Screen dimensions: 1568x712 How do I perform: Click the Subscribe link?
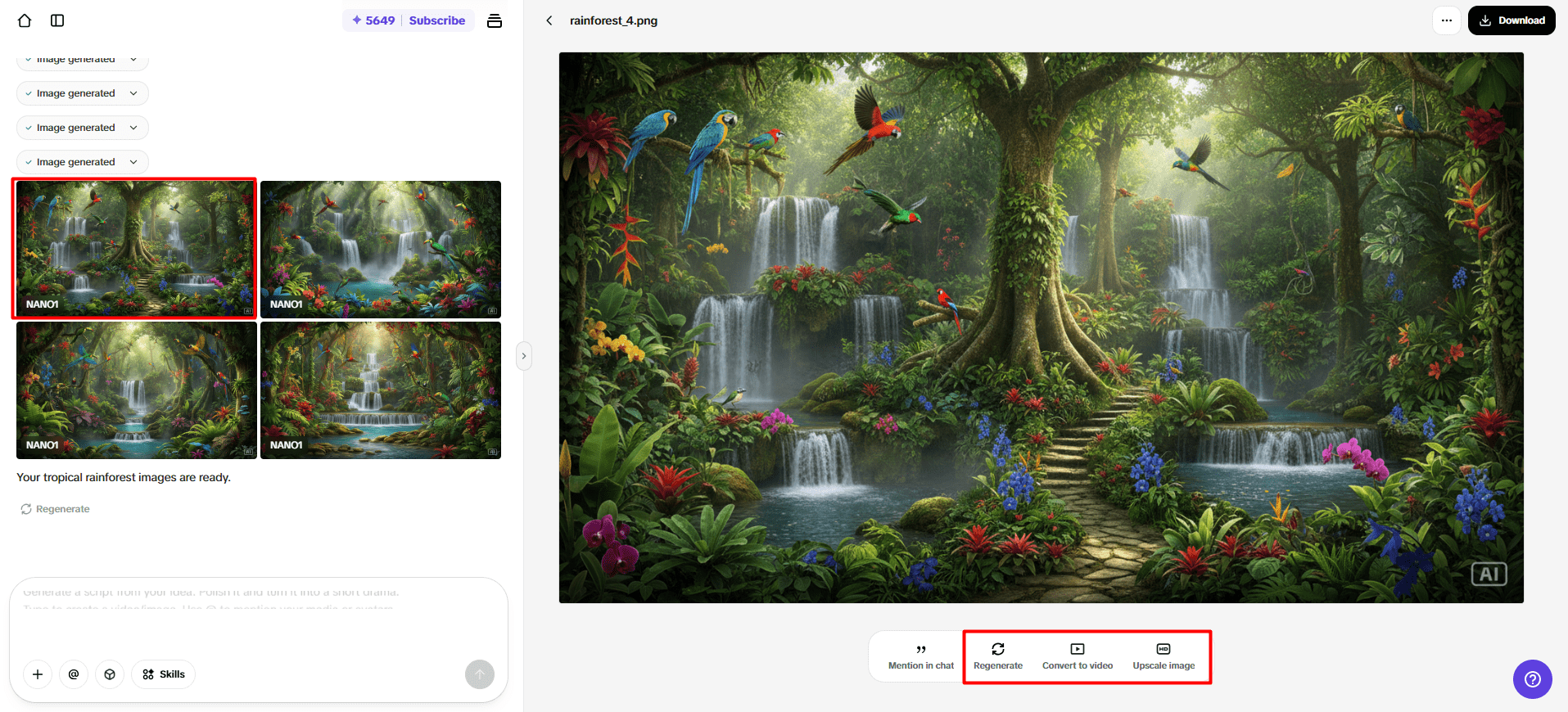point(437,20)
